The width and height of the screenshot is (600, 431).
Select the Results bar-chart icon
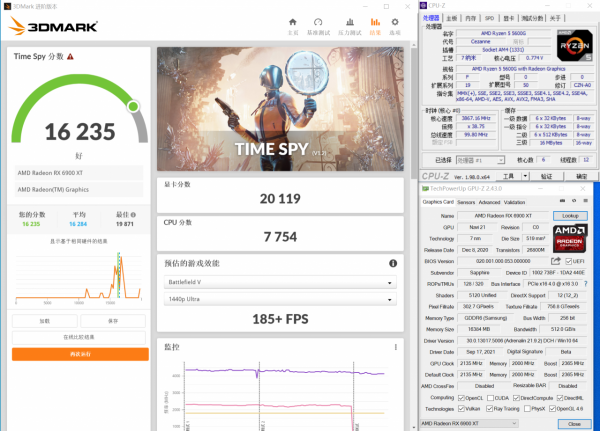376,21
